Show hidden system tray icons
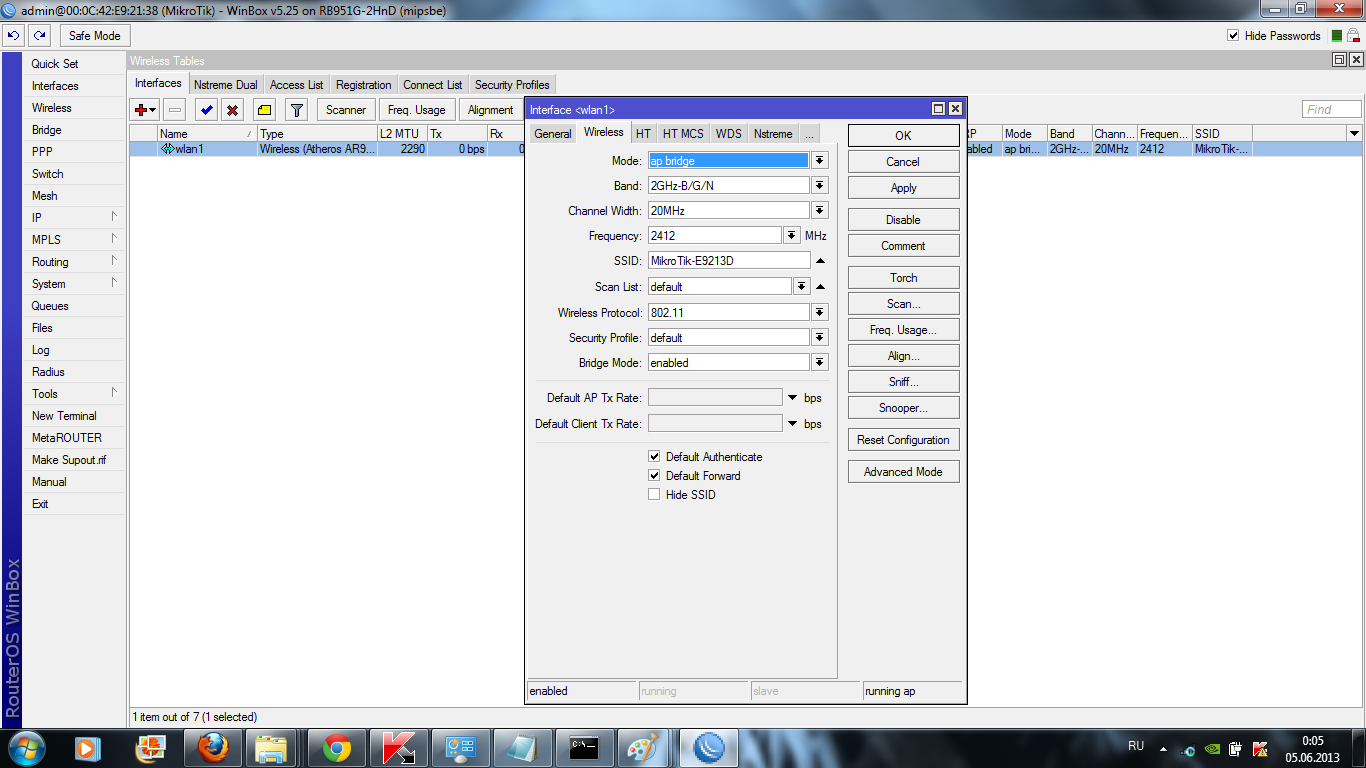The image size is (1366, 768). pyautogui.click(x=1163, y=748)
